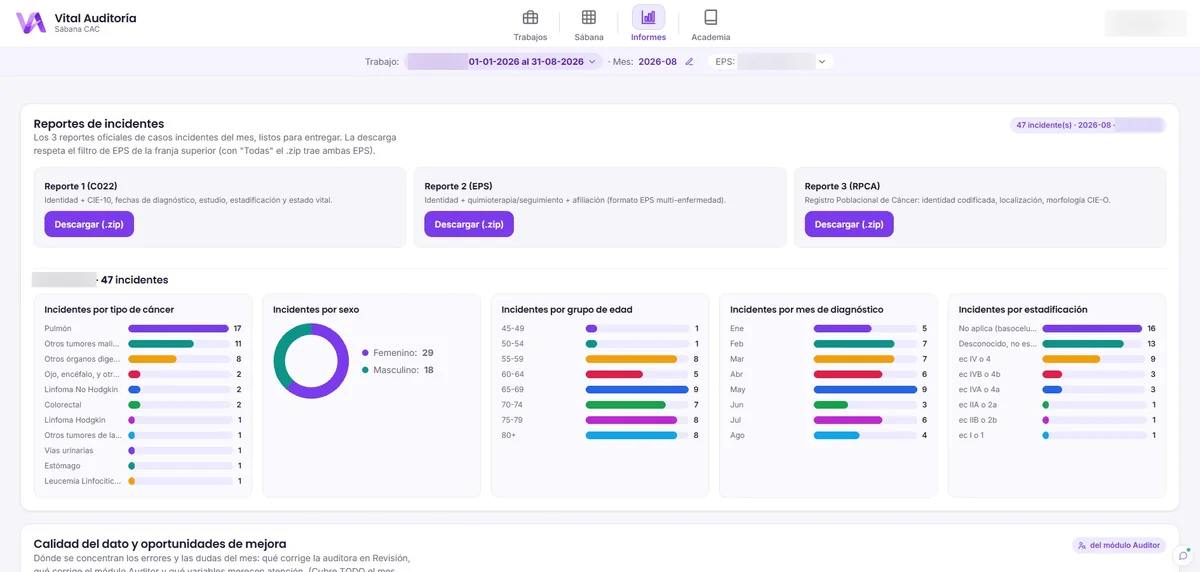Click the pencil icon to edit Mes
The image size is (1200, 572).
click(689, 62)
